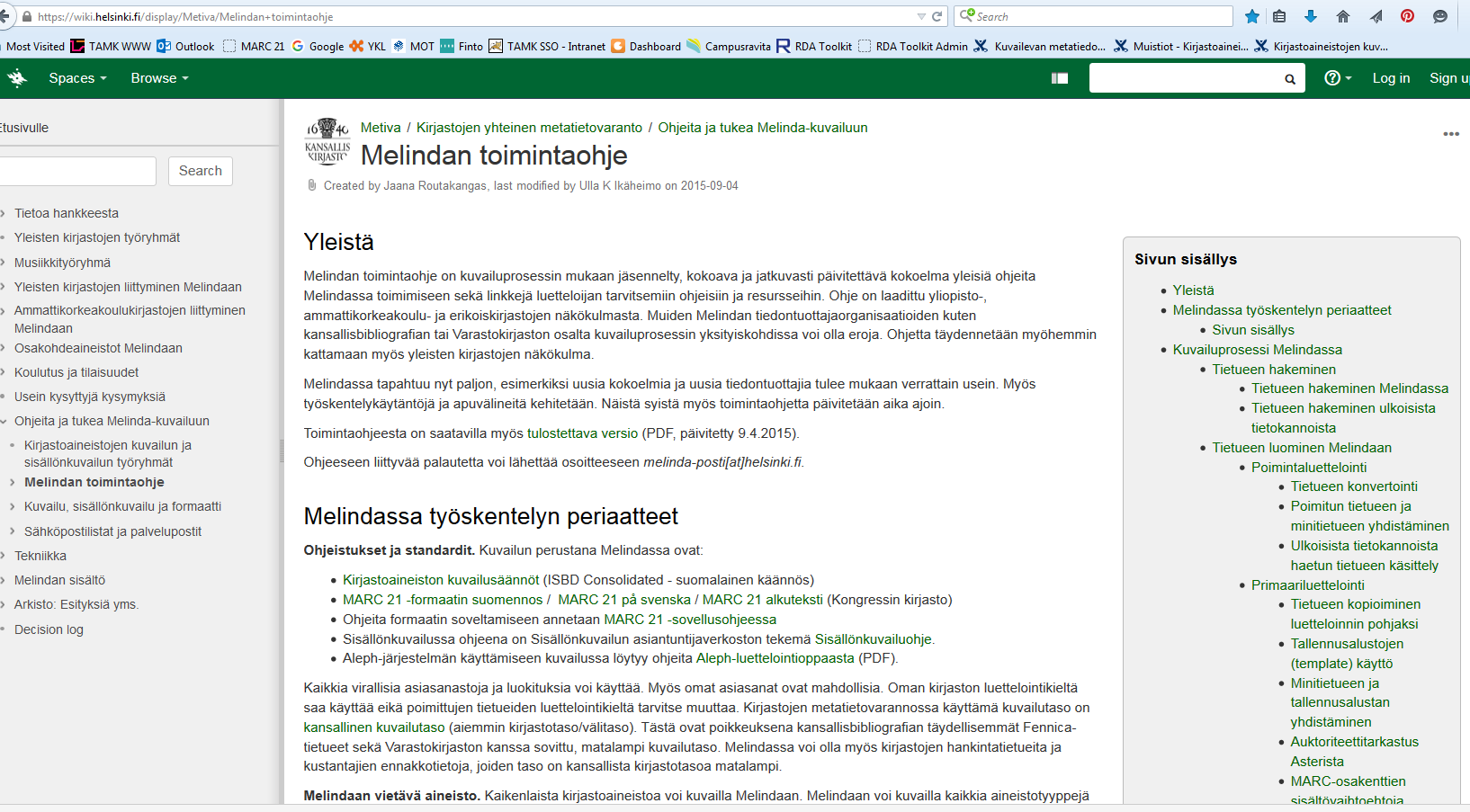
Task: Open Usein kysyttyjä kysymyksiä sidebar page
Action: tap(90, 397)
